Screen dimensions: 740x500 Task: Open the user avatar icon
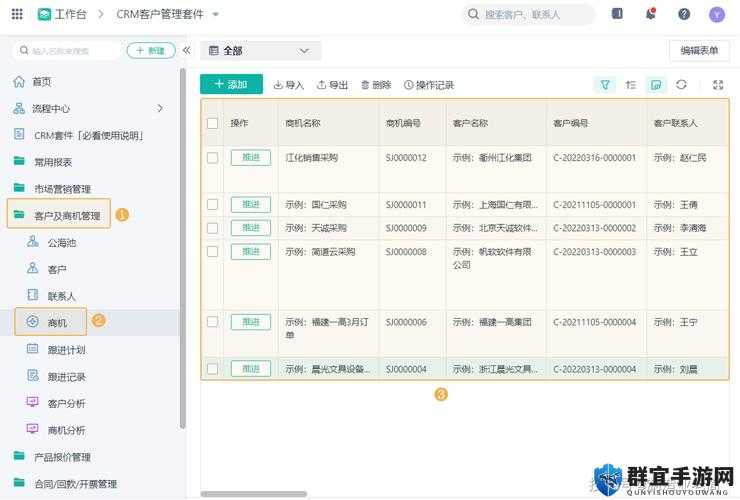coord(717,15)
